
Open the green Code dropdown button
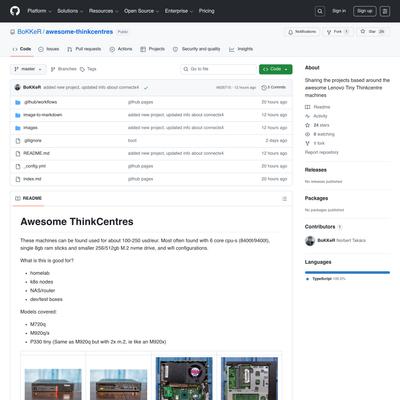pyautogui.click(x=275, y=69)
